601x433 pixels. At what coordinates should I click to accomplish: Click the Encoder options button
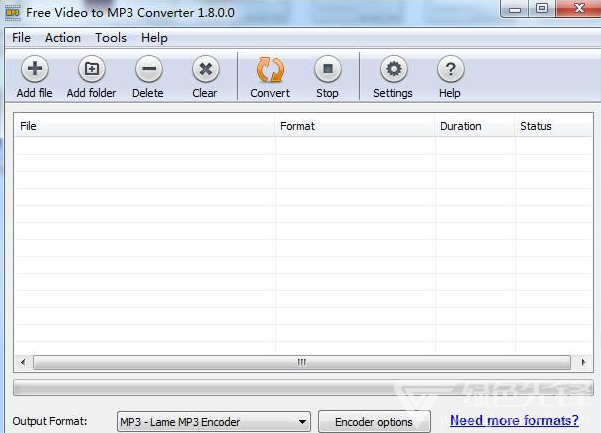pyautogui.click(x=374, y=422)
